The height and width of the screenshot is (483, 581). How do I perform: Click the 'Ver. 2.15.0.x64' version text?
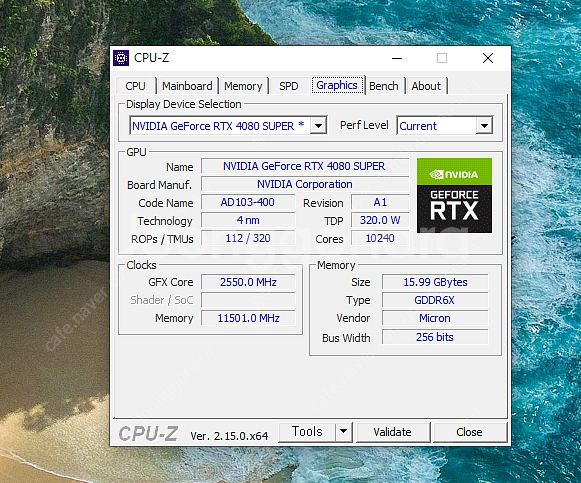click(229, 436)
